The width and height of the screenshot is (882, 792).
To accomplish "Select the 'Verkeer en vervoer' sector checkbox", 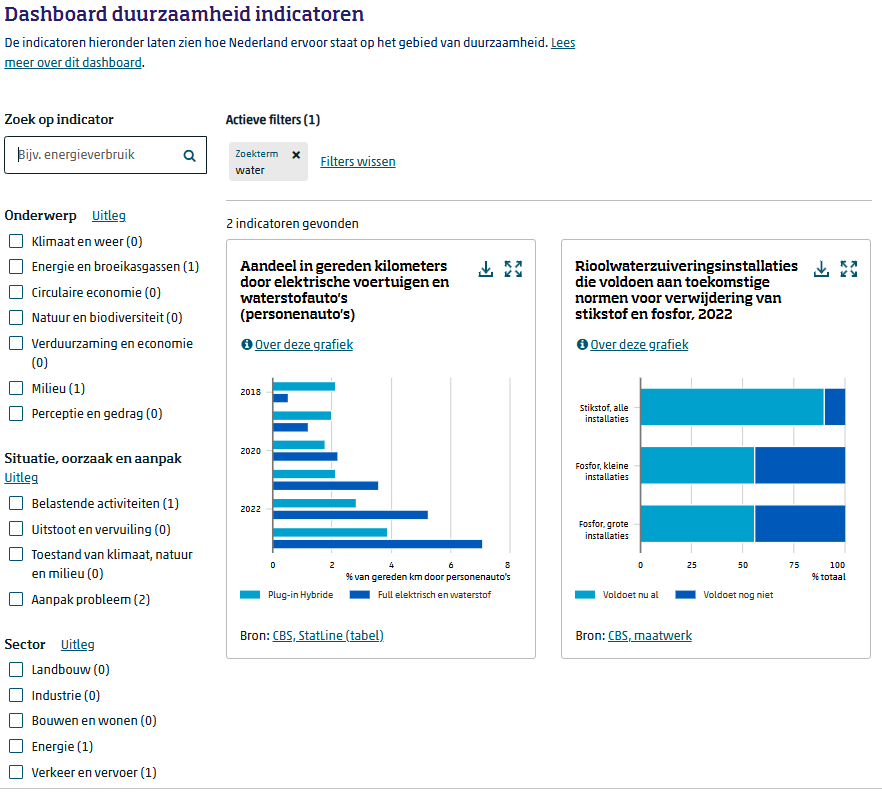I will pyautogui.click(x=16, y=772).
